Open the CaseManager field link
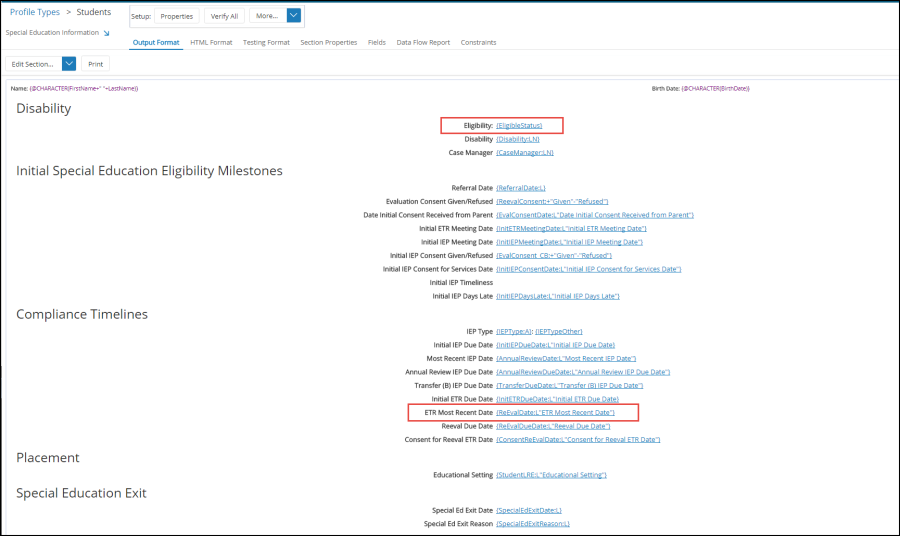The image size is (900, 536). pos(525,152)
